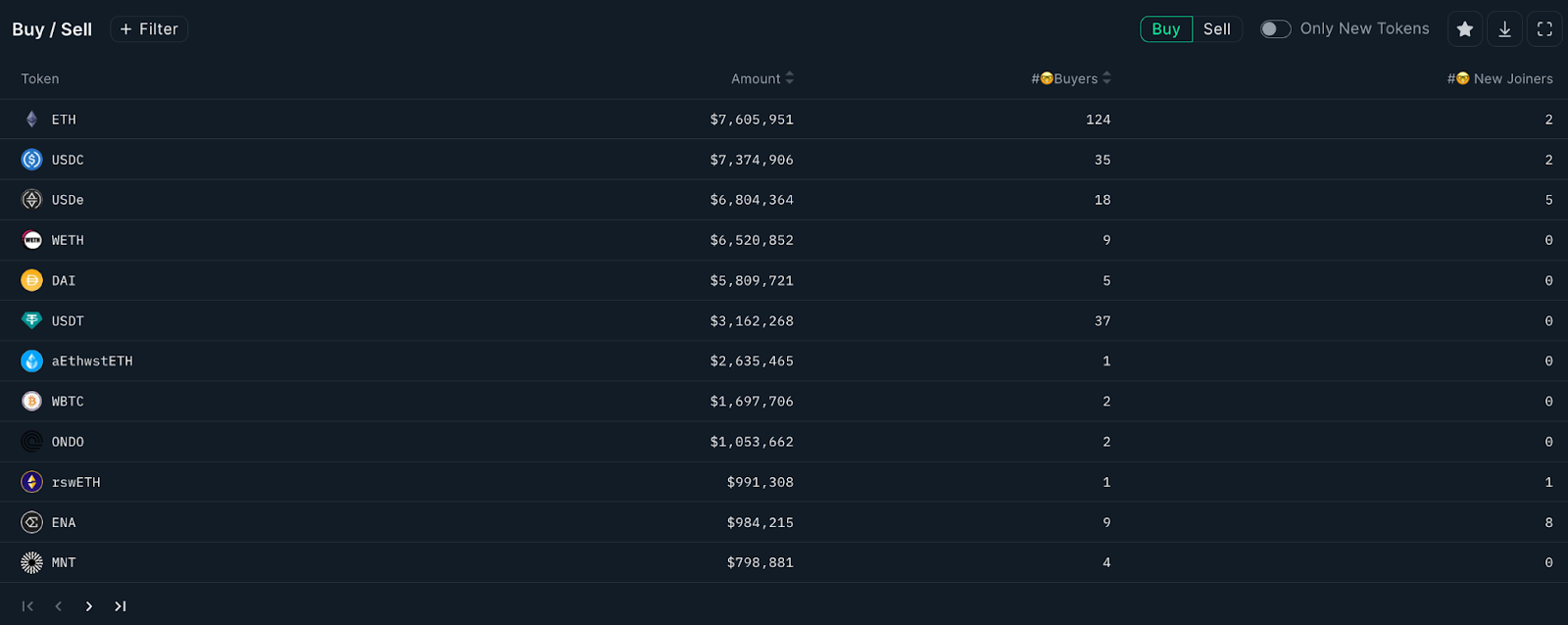Image resolution: width=1568 pixels, height=625 pixels.
Task: Sort by the Amount column
Action: click(x=792, y=77)
